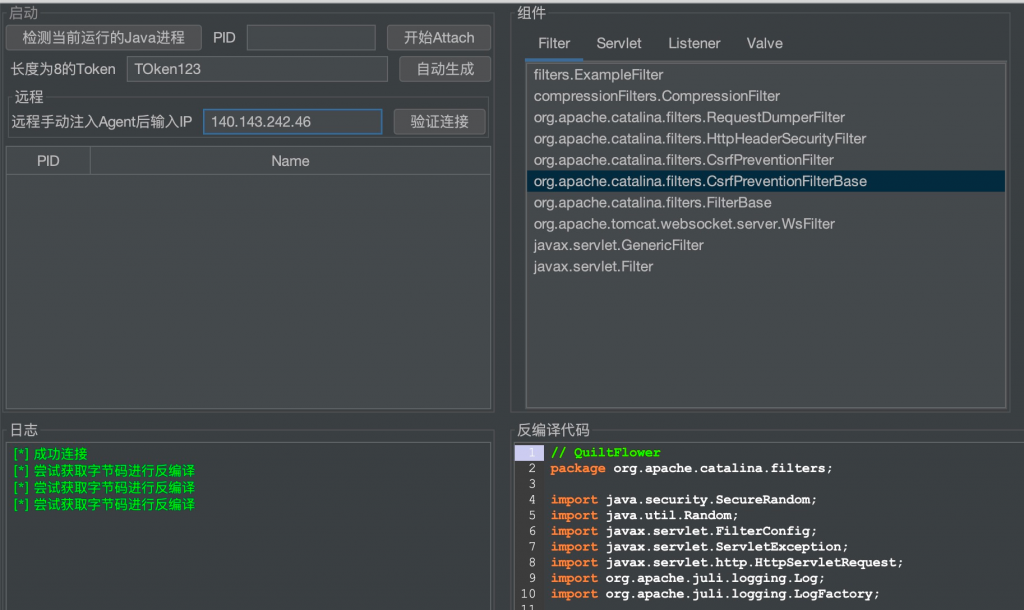Image resolution: width=1024 pixels, height=610 pixels.
Task: Switch to the Filter tab
Action: [x=554, y=43]
